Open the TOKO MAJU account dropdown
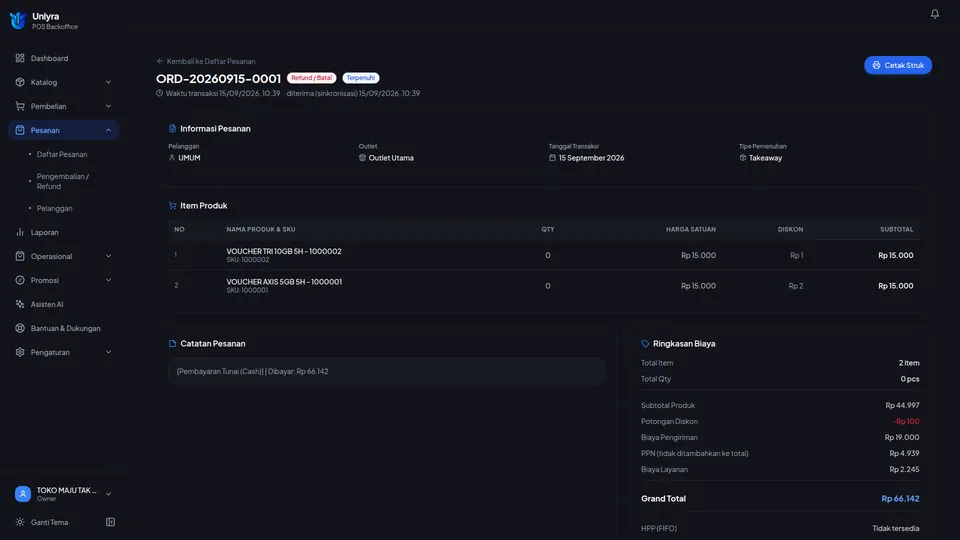 click(64, 493)
